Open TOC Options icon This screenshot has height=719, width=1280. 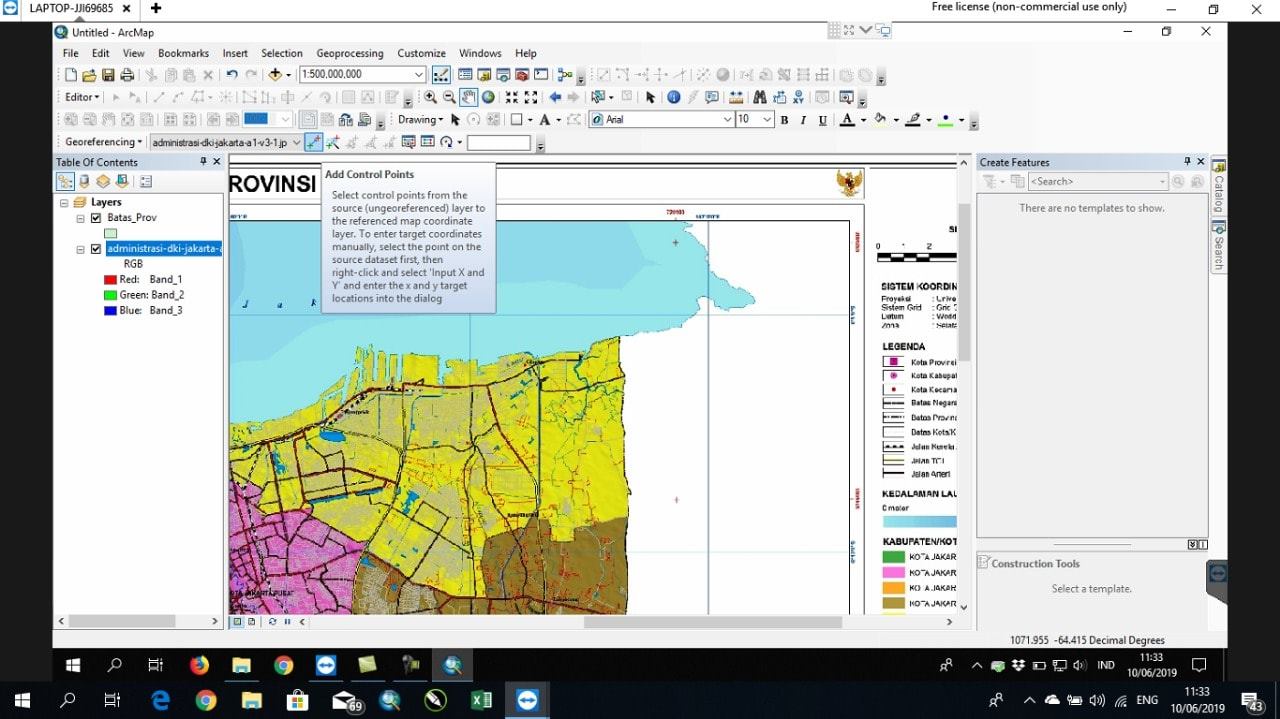[x=146, y=181]
